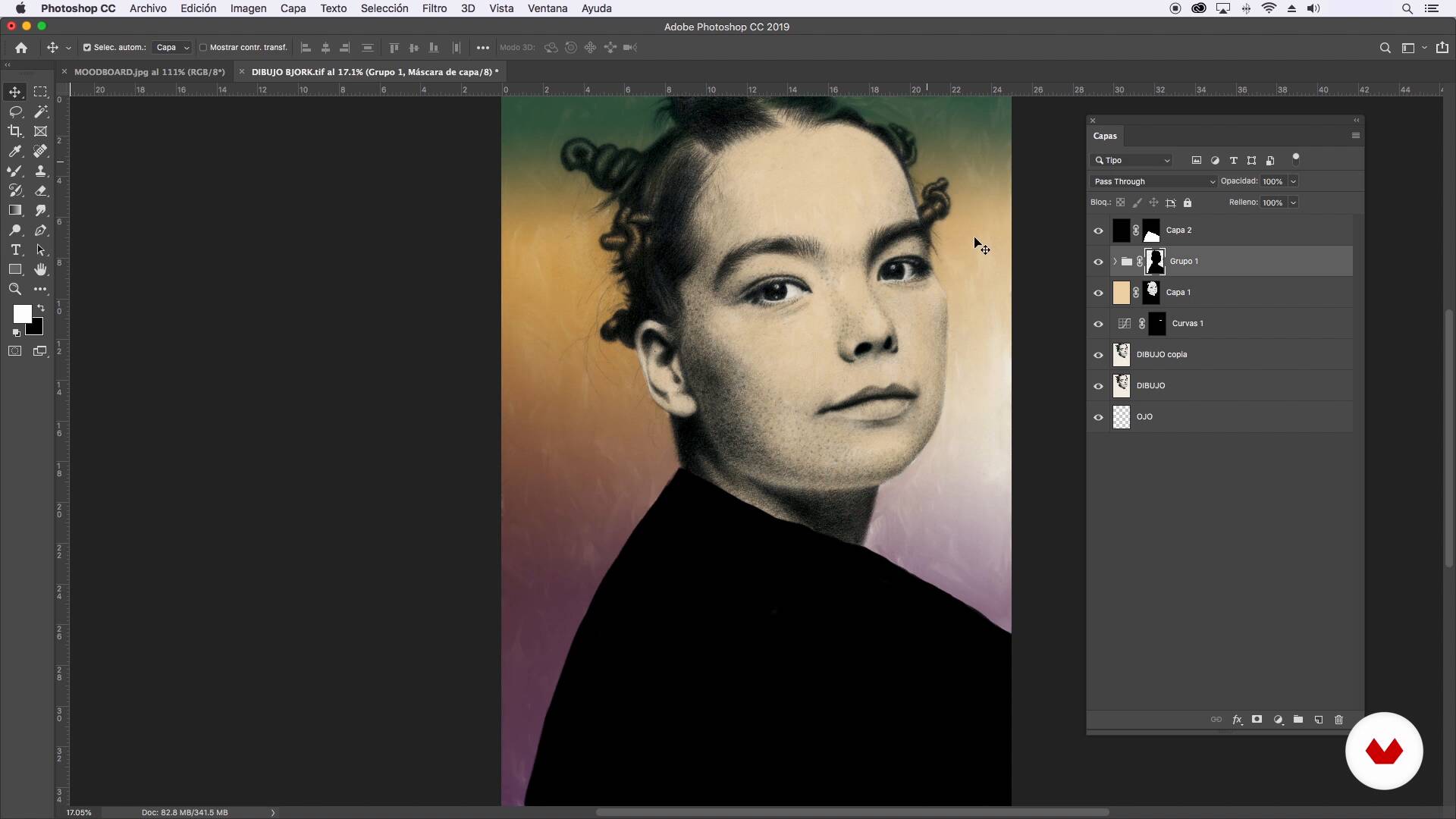Click the Photoshop CC application menu
Image resolution: width=1456 pixels, height=819 pixels.
tap(78, 8)
